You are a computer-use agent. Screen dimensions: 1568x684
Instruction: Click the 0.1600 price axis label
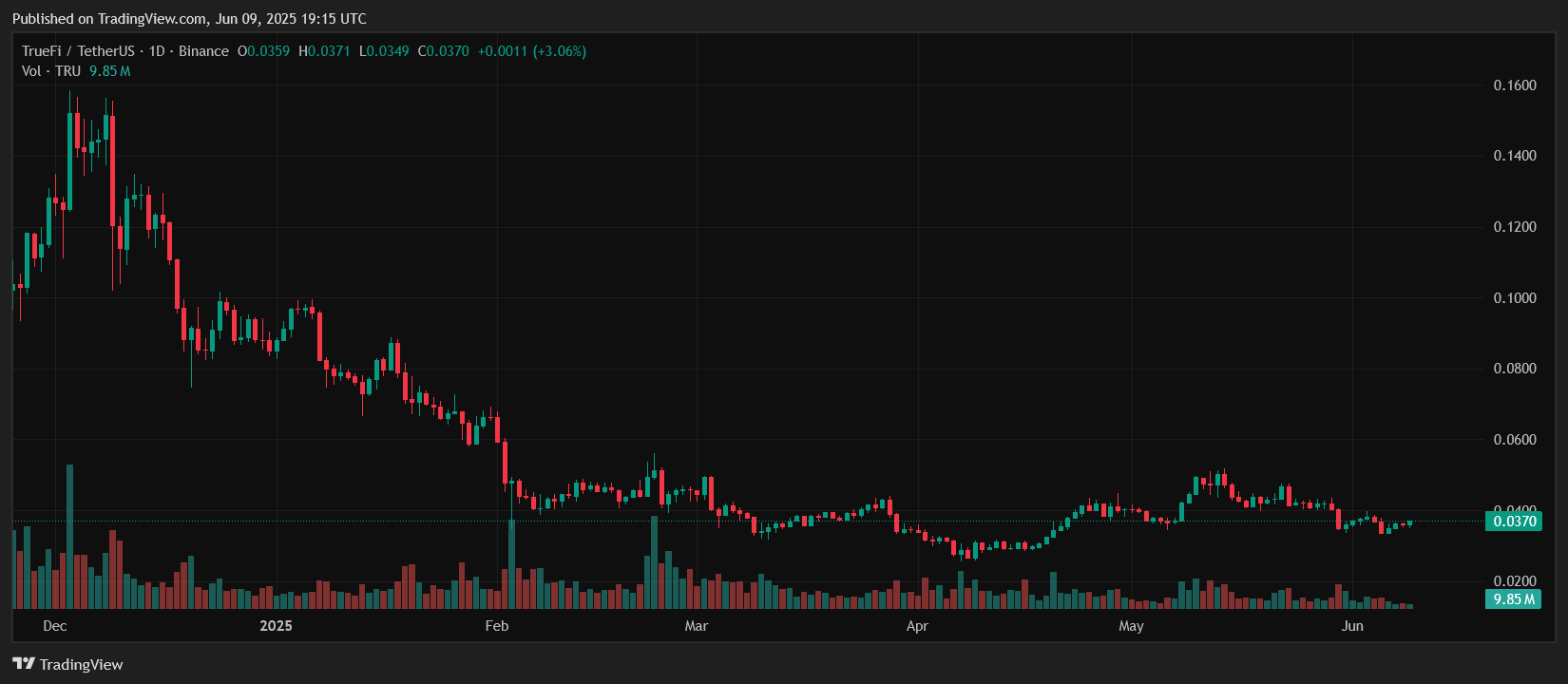1515,85
